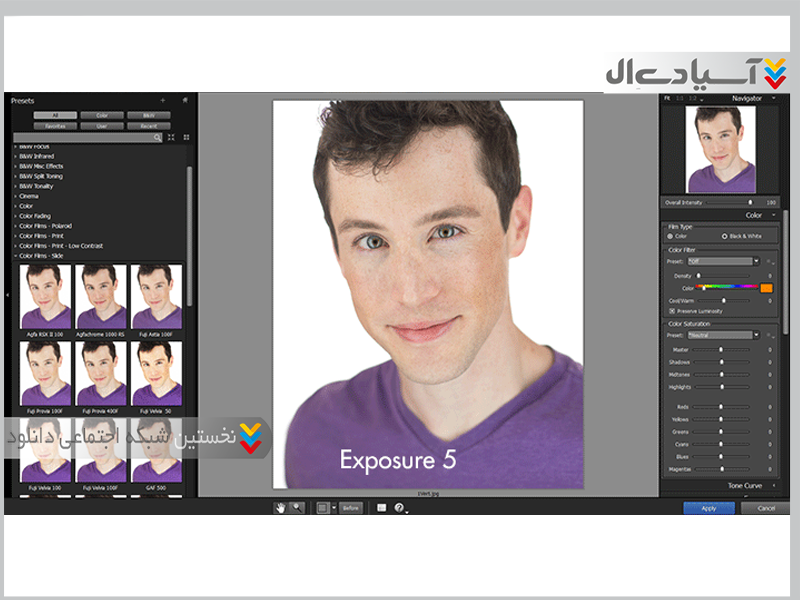Select the Zoom magnifier tool

coord(296,508)
